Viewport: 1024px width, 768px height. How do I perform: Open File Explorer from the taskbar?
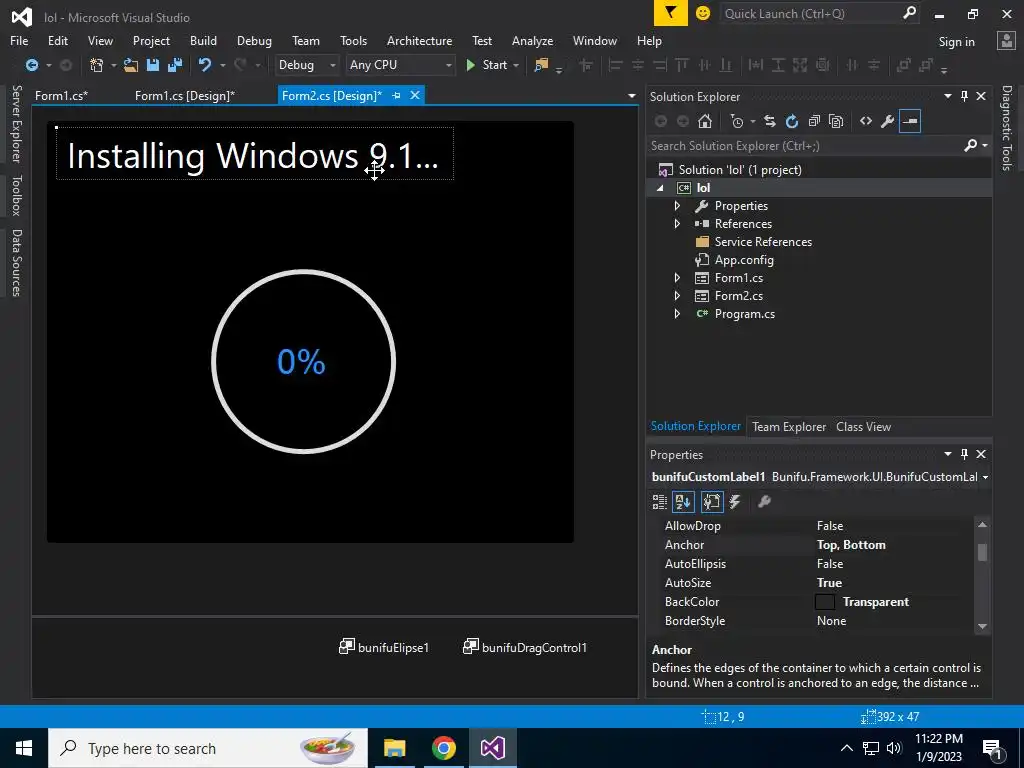point(394,748)
